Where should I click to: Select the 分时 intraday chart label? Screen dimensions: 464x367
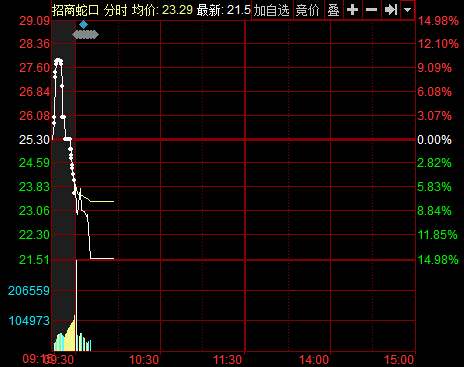[115, 10]
